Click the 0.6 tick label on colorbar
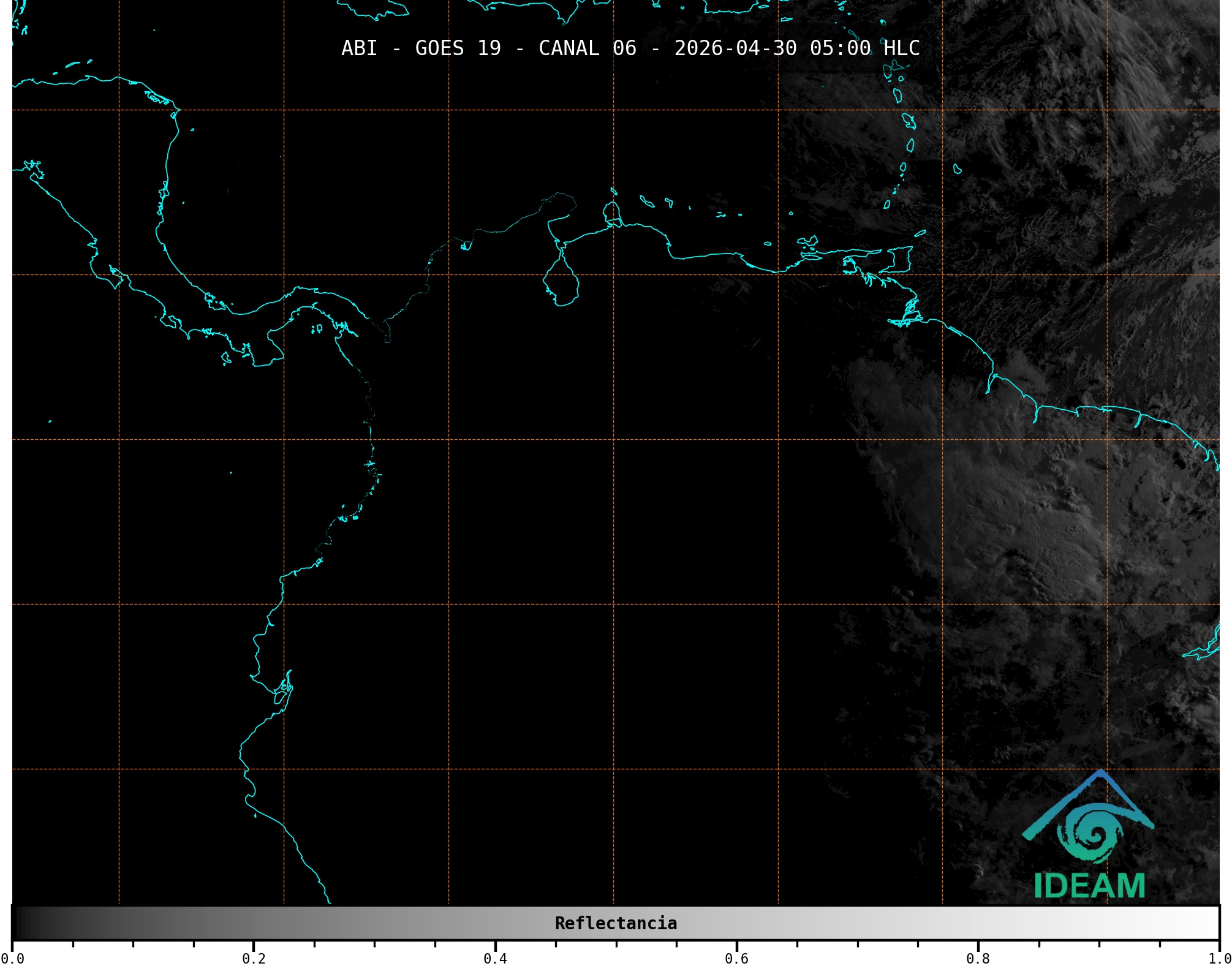Image resolution: width=1232 pixels, height=966 pixels. pyautogui.click(x=736, y=959)
